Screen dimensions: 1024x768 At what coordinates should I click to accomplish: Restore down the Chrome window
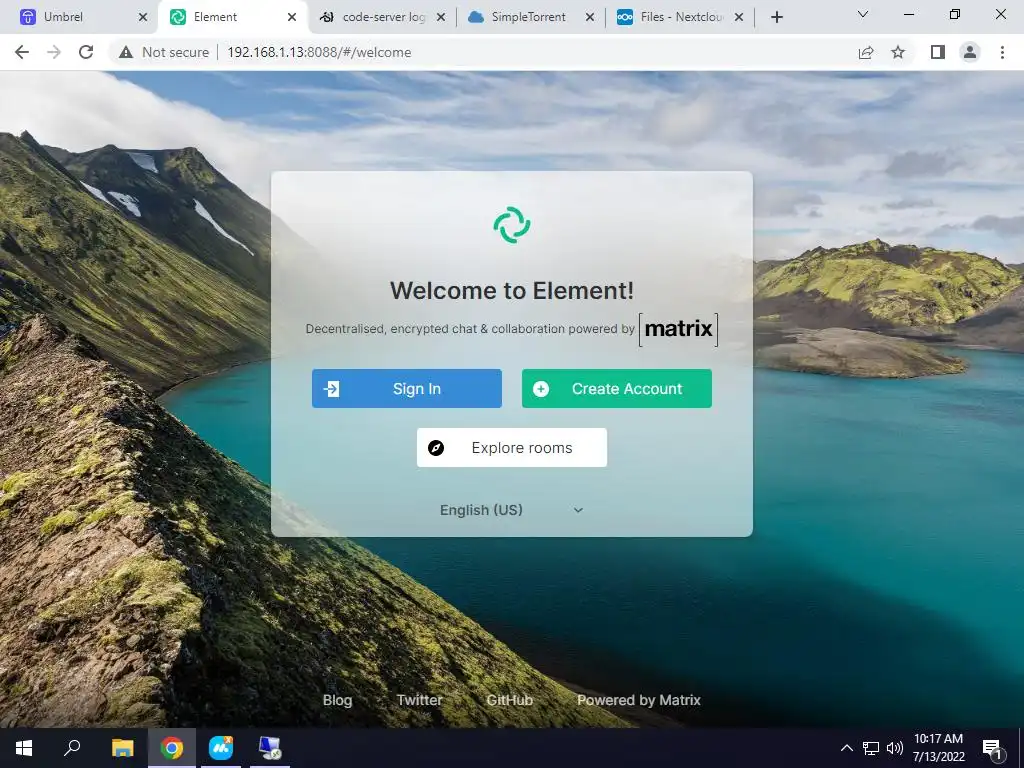tap(955, 14)
